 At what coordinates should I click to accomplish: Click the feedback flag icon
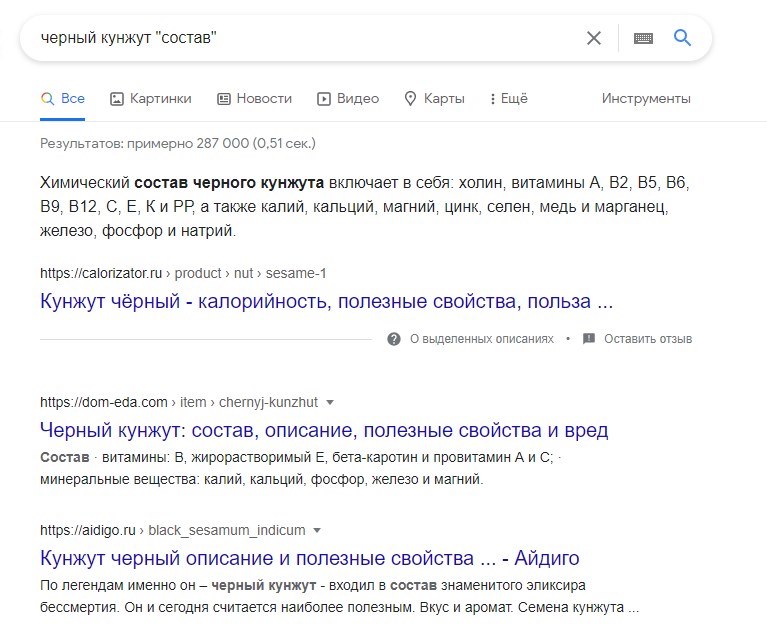point(589,339)
